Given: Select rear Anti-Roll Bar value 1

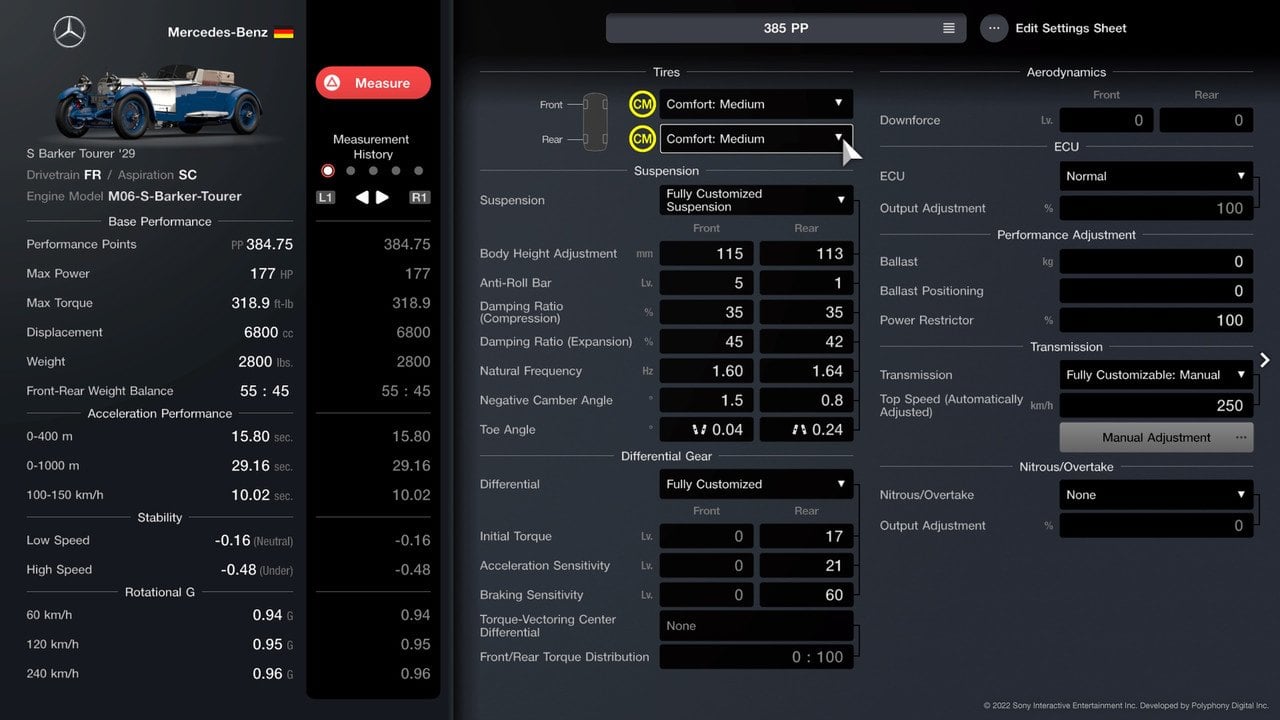Looking at the screenshot, I should tap(806, 283).
